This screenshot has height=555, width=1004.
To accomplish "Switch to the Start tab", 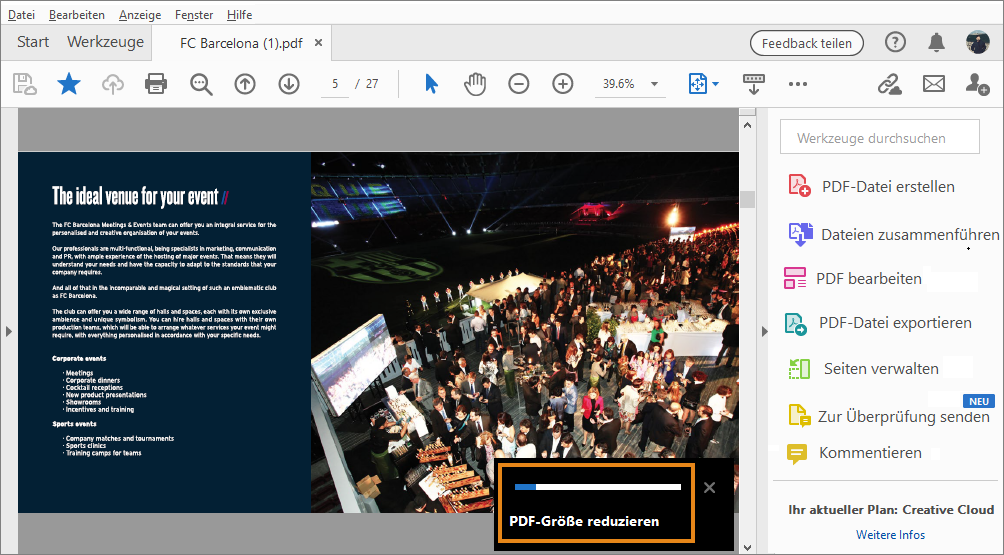I will (33, 42).
